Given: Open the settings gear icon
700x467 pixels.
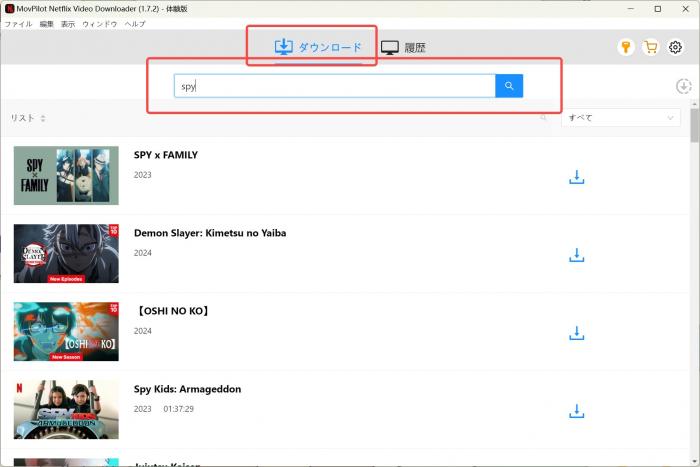Looking at the screenshot, I should 675,47.
